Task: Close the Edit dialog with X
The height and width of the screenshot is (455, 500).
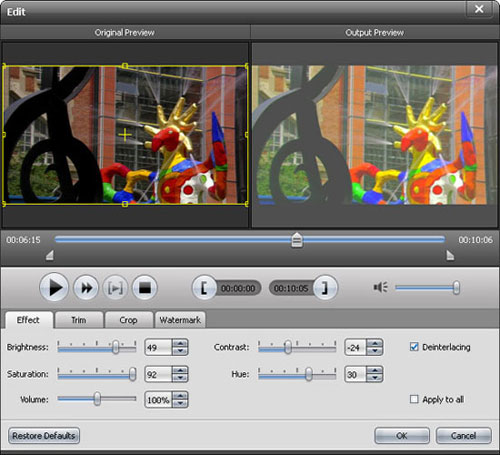Action: click(x=479, y=9)
